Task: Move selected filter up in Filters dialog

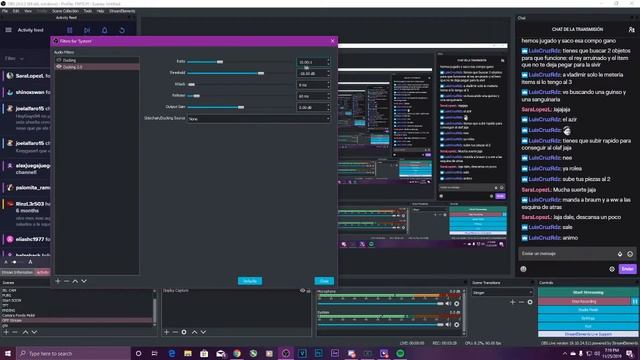Action: [x=75, y=281]
